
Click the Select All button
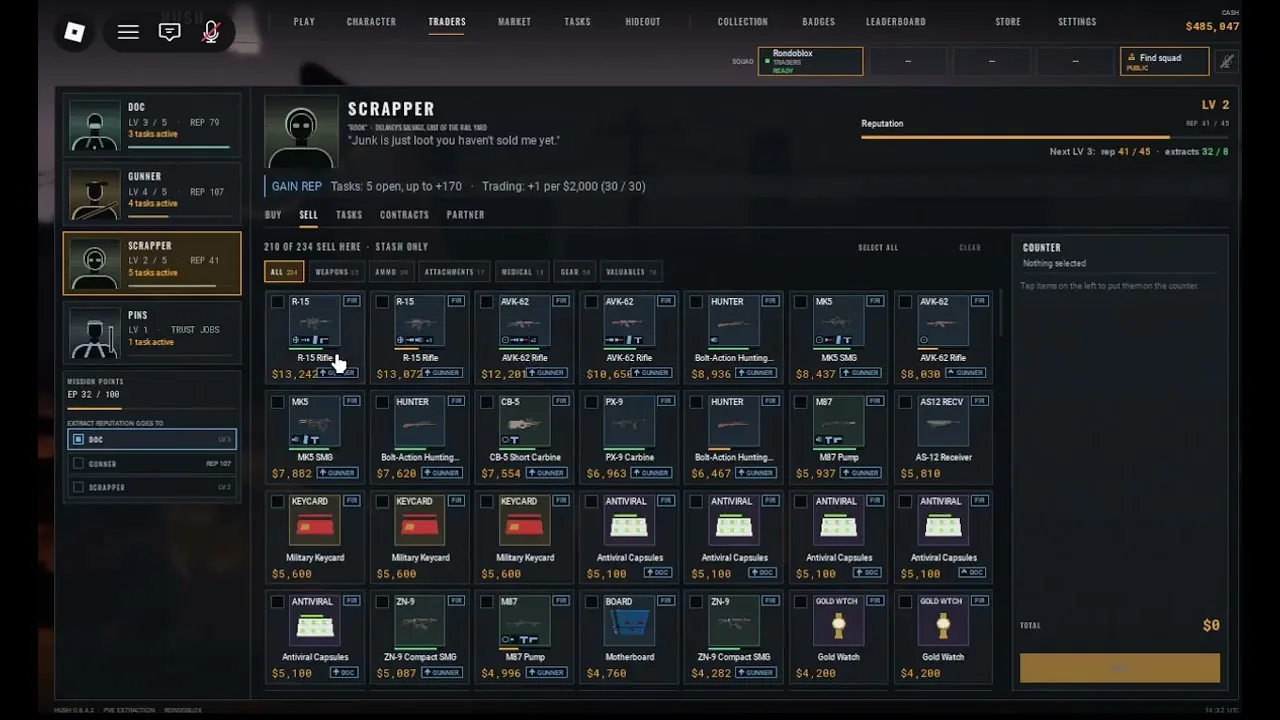(878, 248)
